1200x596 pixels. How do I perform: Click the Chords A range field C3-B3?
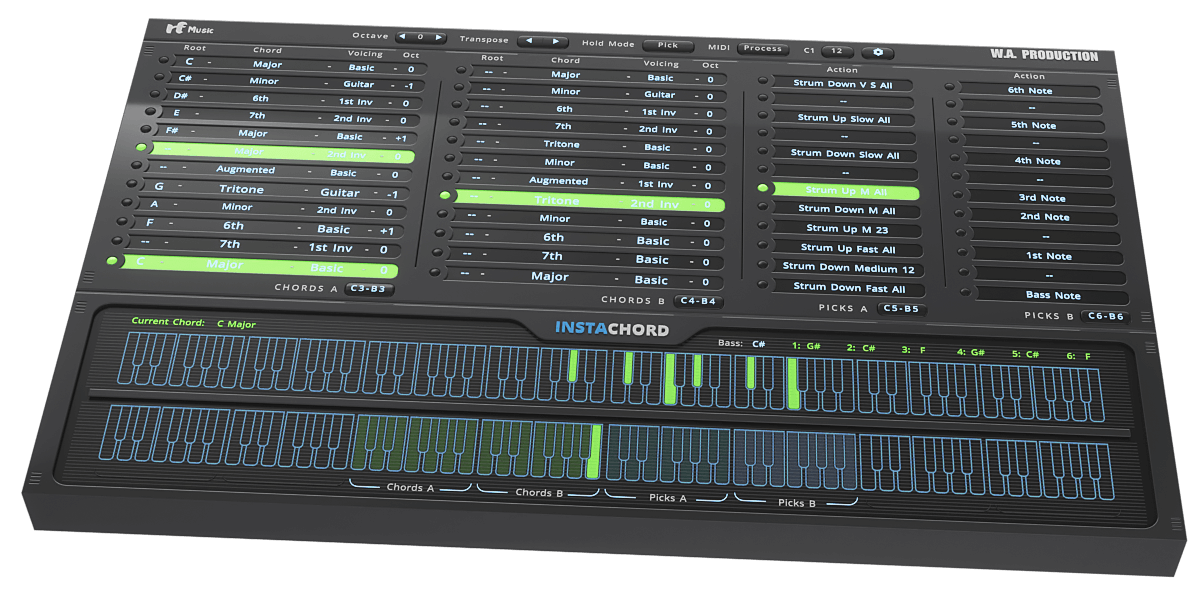pos(369,289)
